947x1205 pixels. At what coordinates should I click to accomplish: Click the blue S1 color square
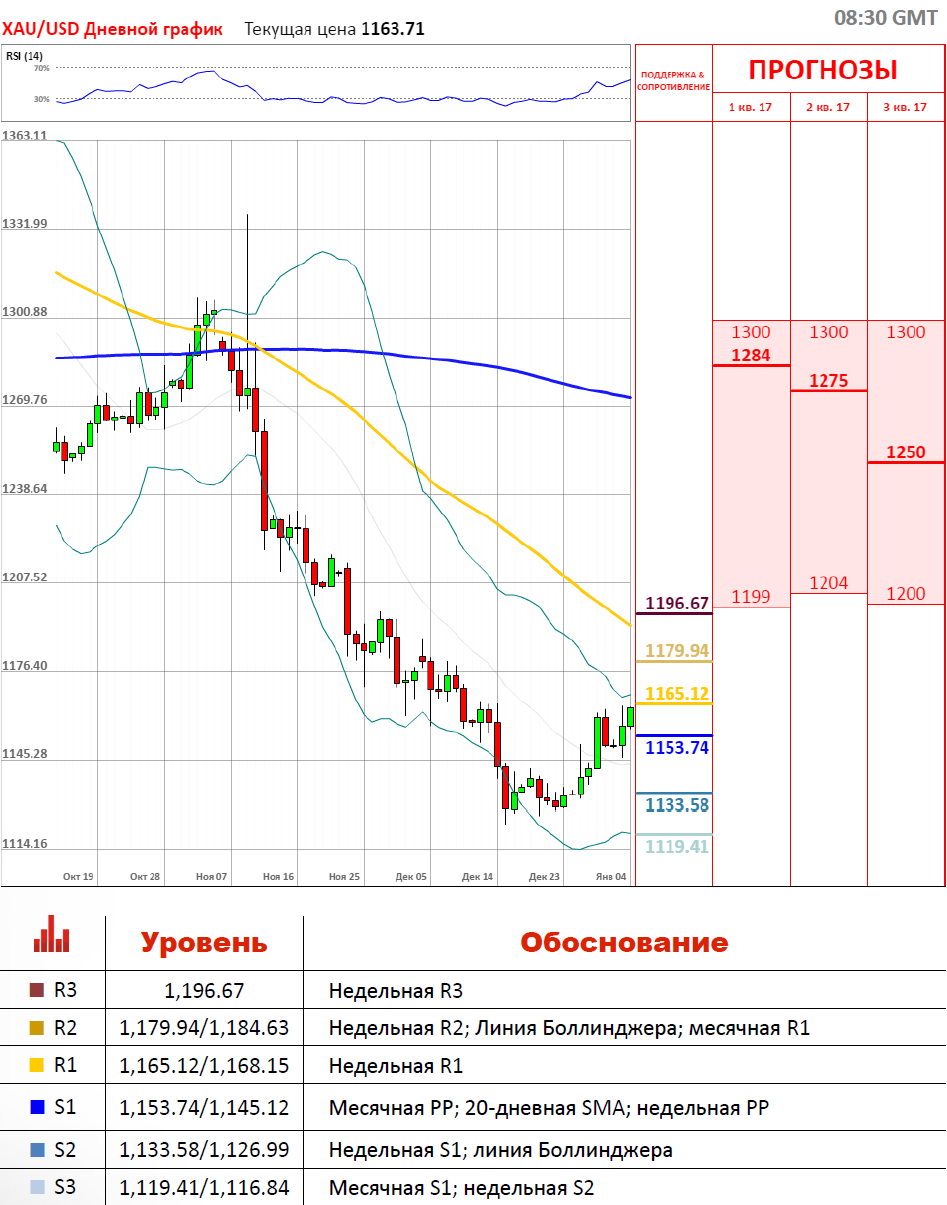click(x=37, y=1108)
